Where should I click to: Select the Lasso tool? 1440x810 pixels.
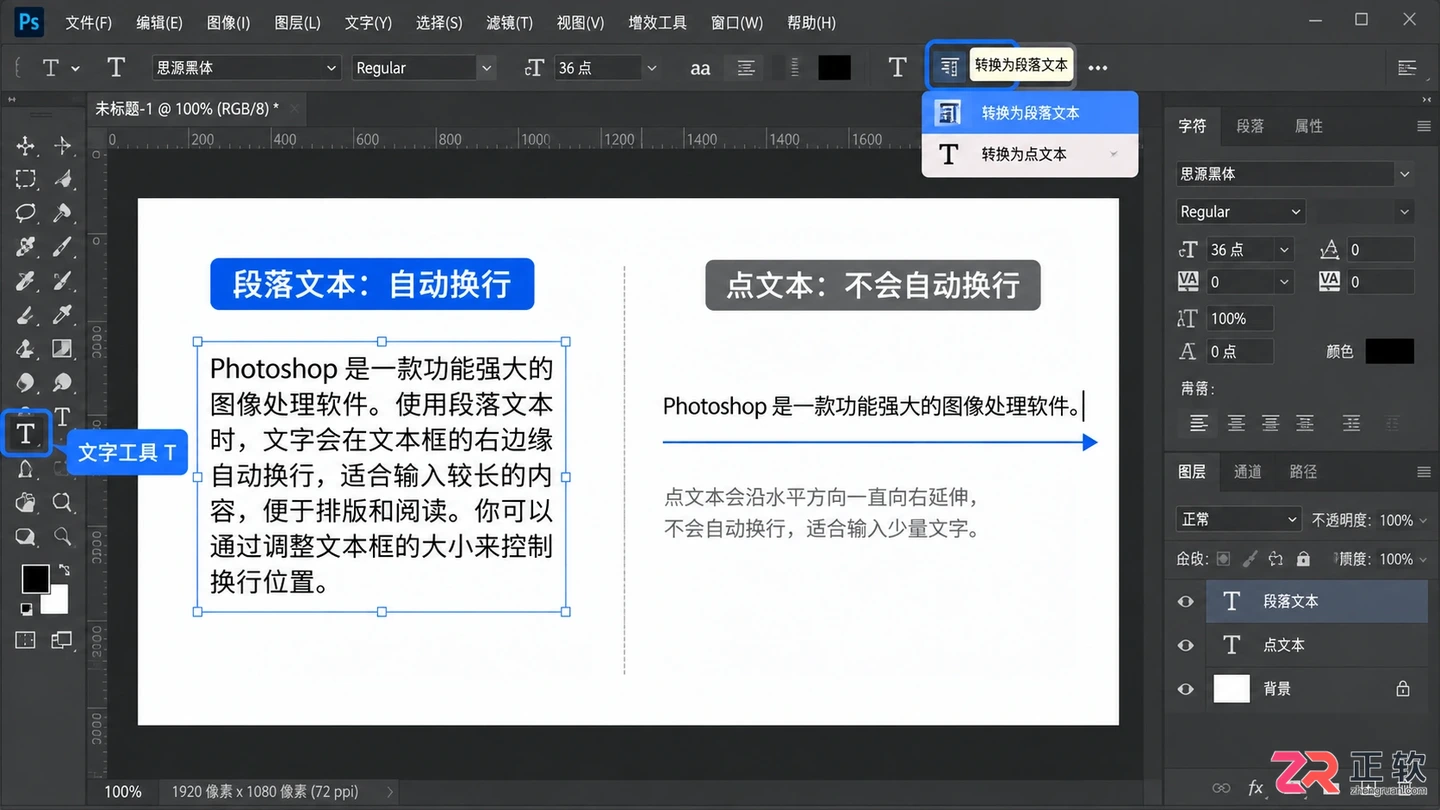[26, 212]
